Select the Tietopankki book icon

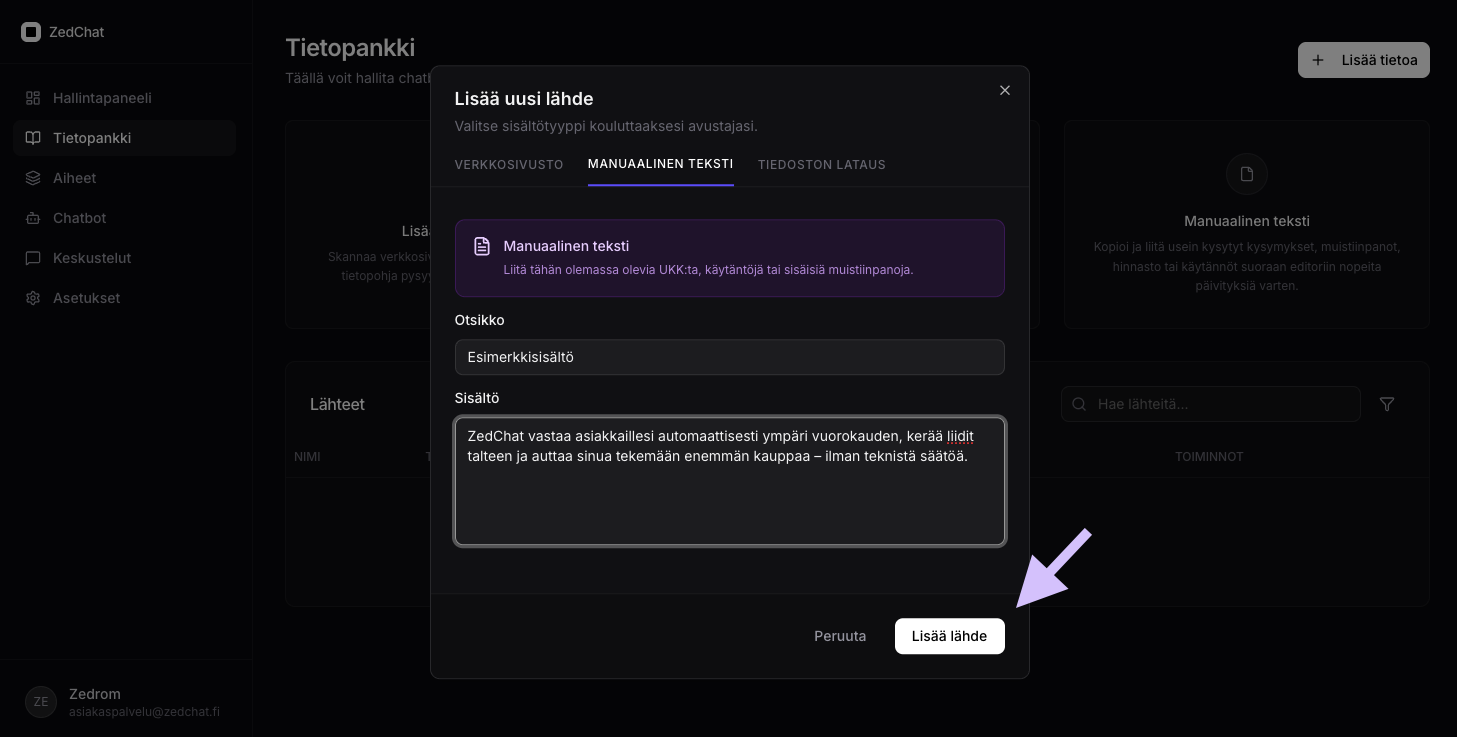tap(33, 138)
